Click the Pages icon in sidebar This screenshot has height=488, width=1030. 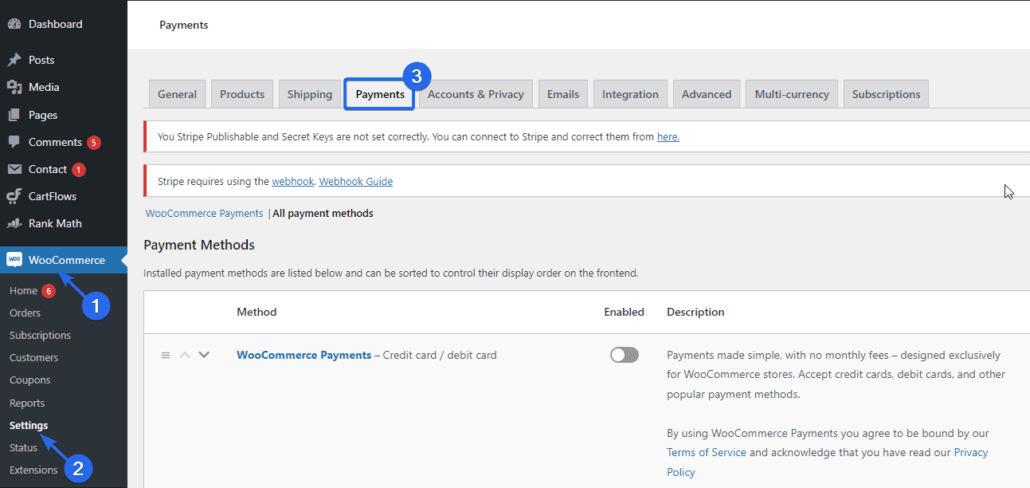pos(14,115)
